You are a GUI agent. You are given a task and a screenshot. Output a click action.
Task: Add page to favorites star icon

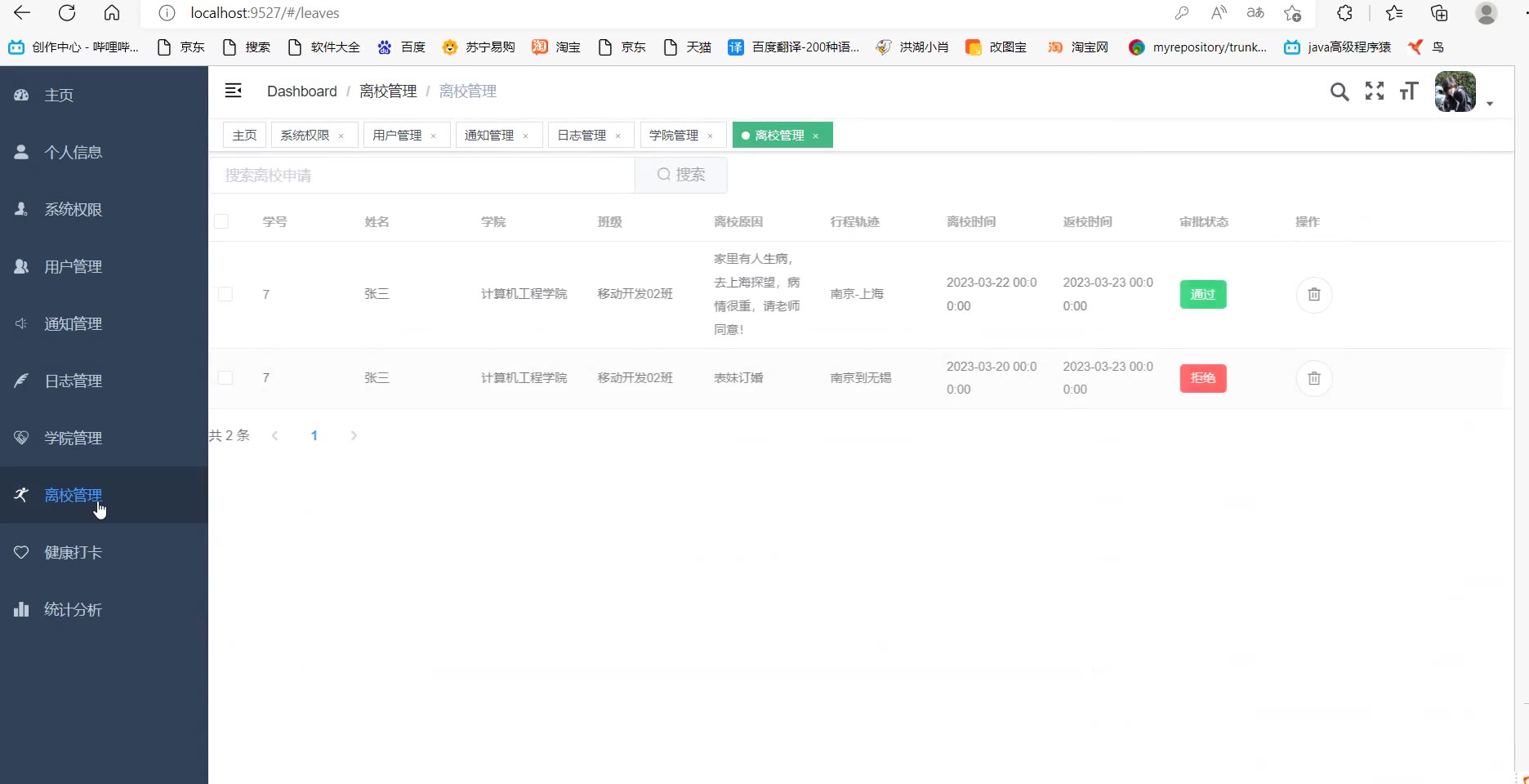point(1292,13)
